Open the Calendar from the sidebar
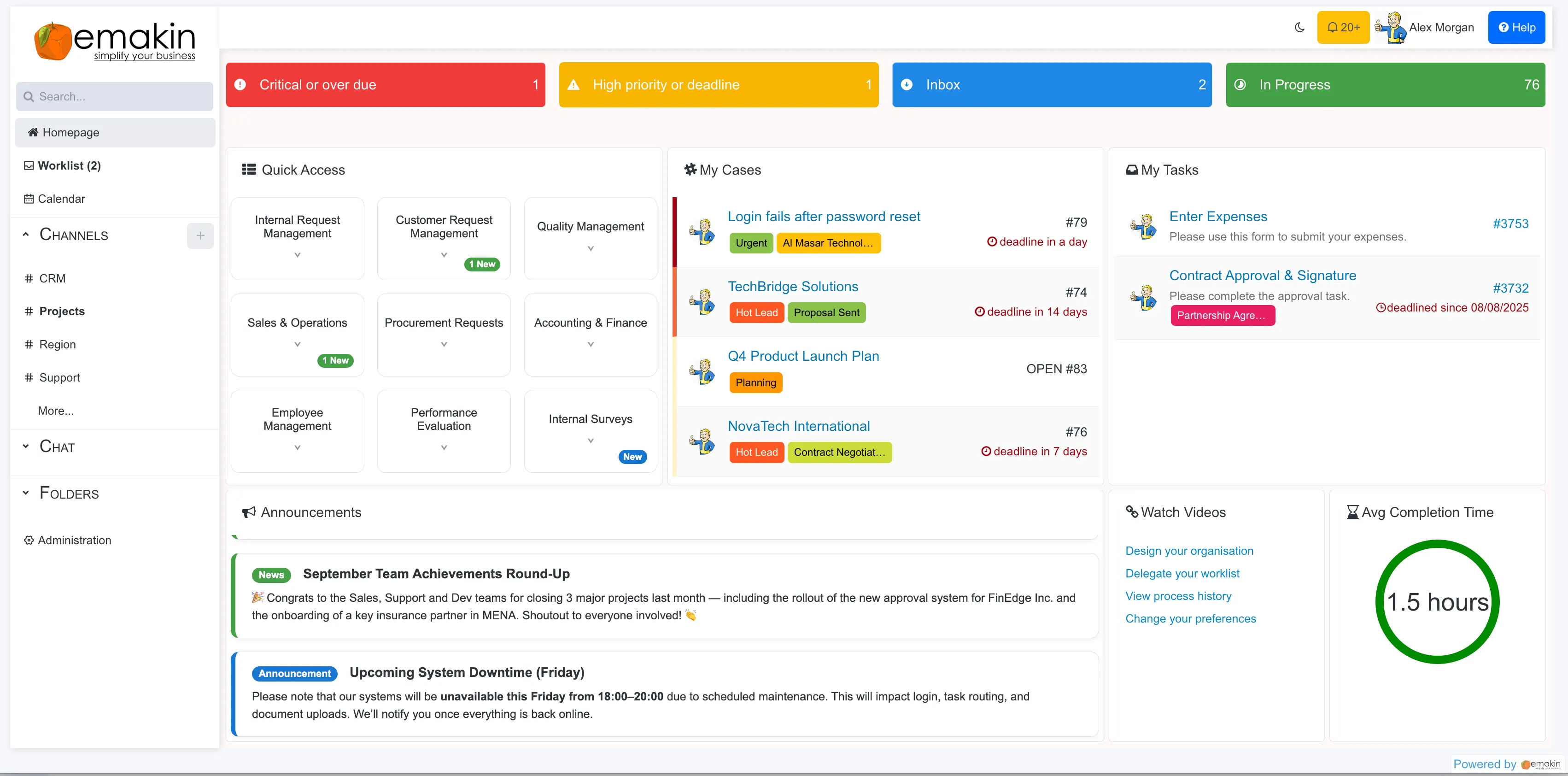 61,199
